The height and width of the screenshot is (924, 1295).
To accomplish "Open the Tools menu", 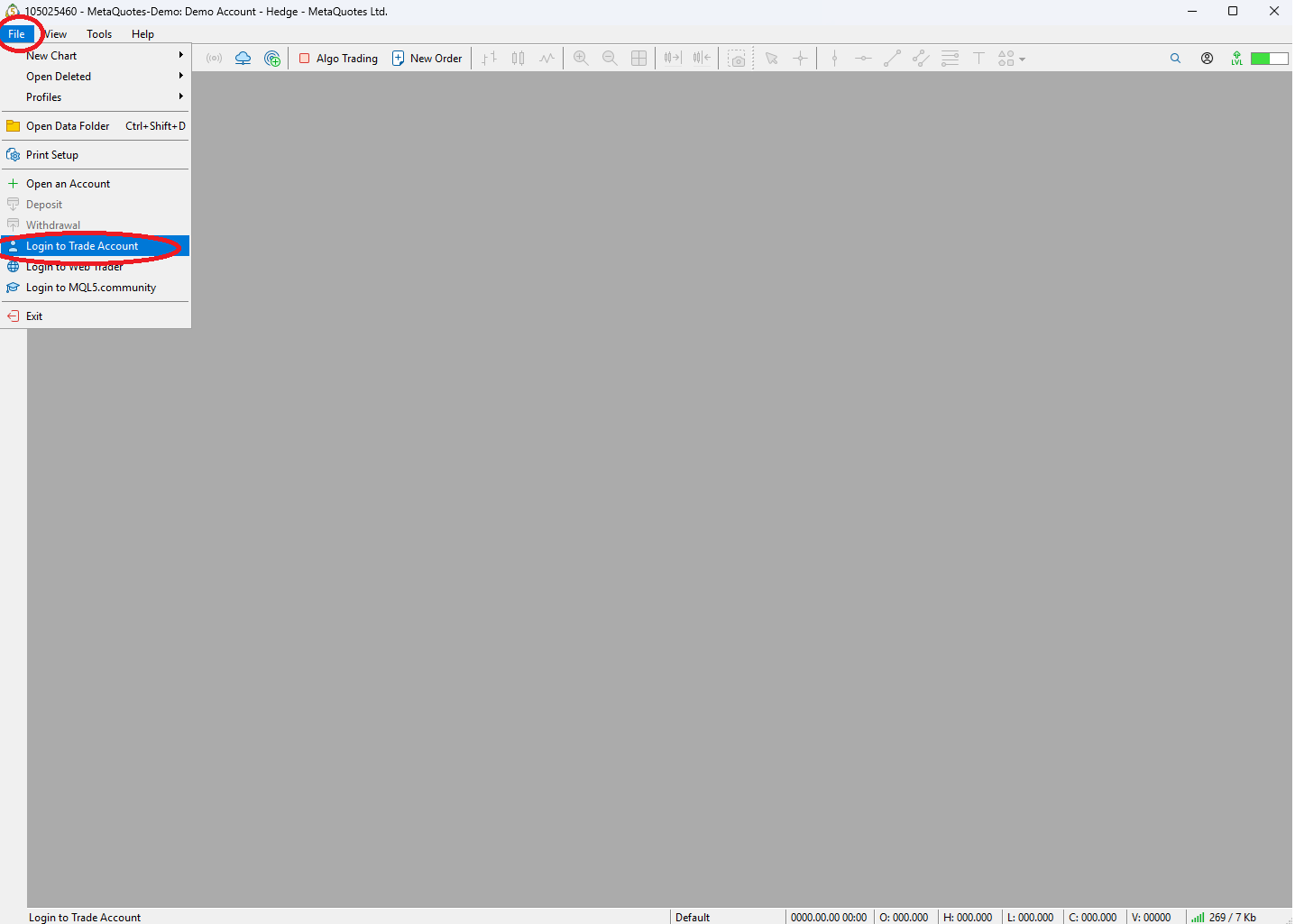I will coord(99,34).
